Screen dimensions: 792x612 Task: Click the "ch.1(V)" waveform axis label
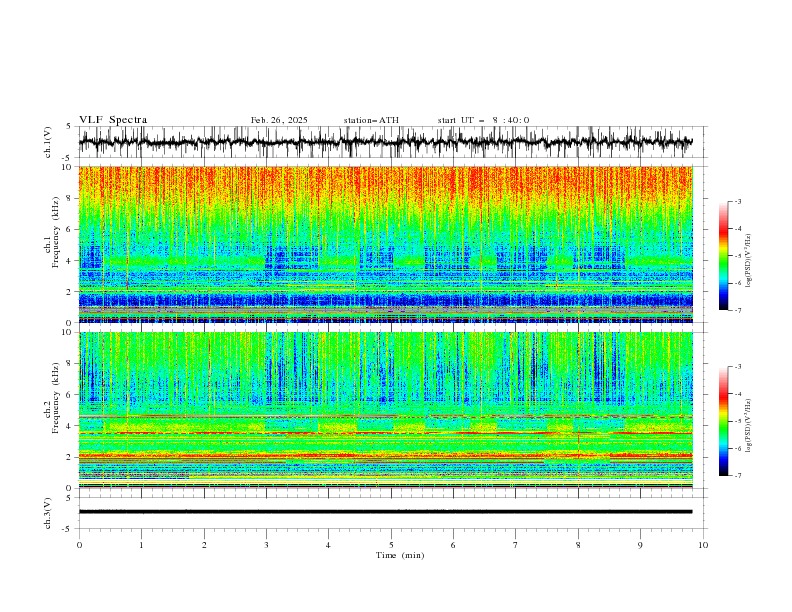[x=48, y=142]
